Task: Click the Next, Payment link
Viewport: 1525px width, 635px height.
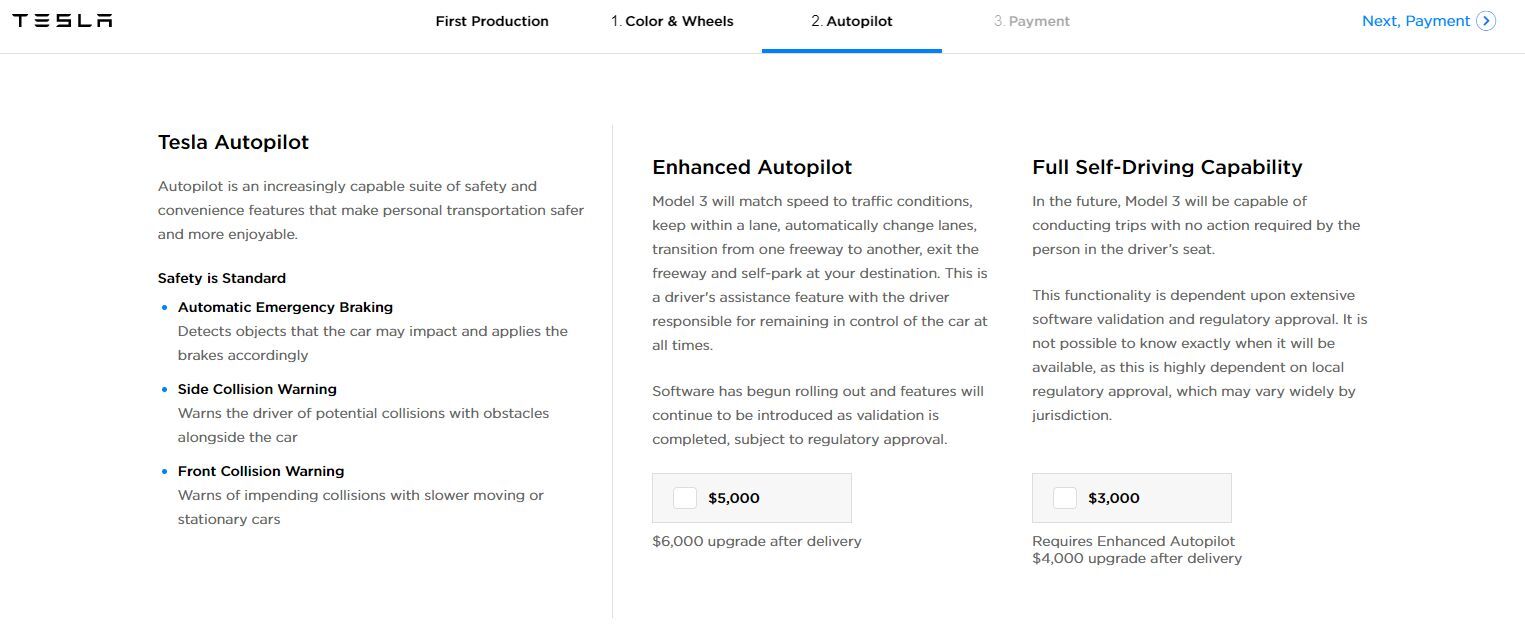Action: pos(1416,21)
